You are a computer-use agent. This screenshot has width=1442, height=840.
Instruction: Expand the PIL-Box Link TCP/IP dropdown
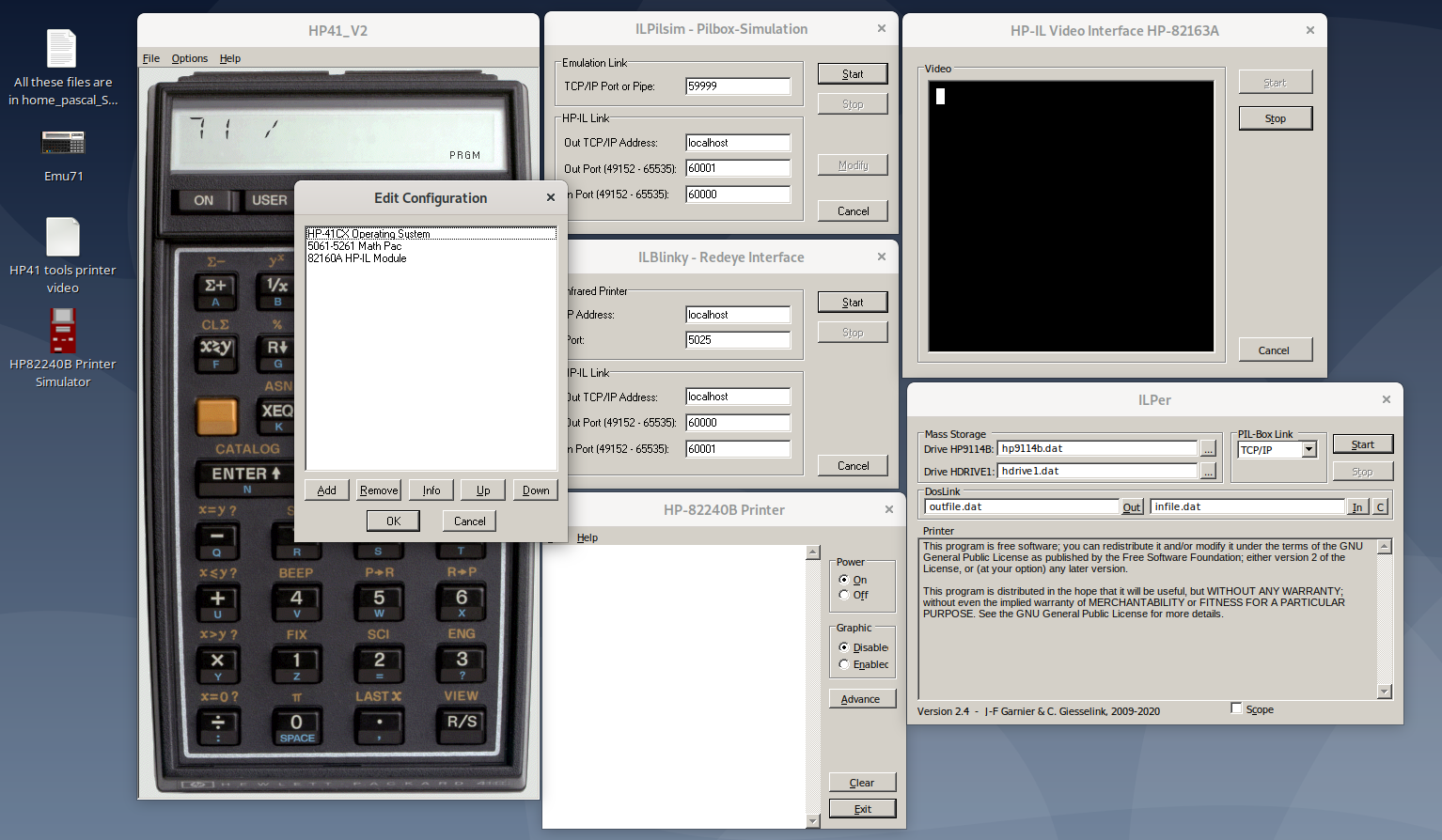click(1309, 450)
